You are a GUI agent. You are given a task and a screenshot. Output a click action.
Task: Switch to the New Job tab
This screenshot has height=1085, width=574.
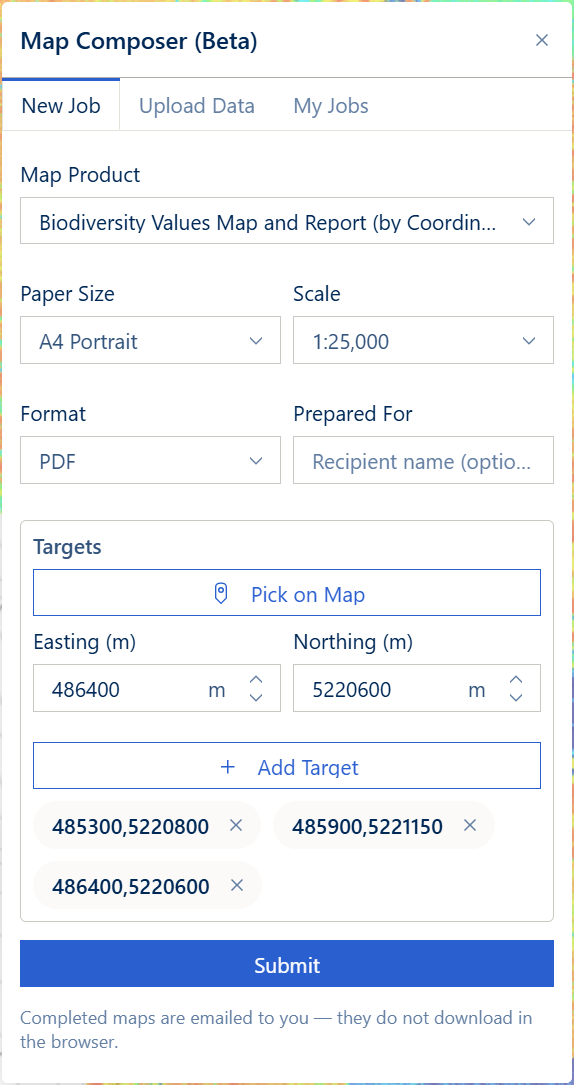[61, 106]
